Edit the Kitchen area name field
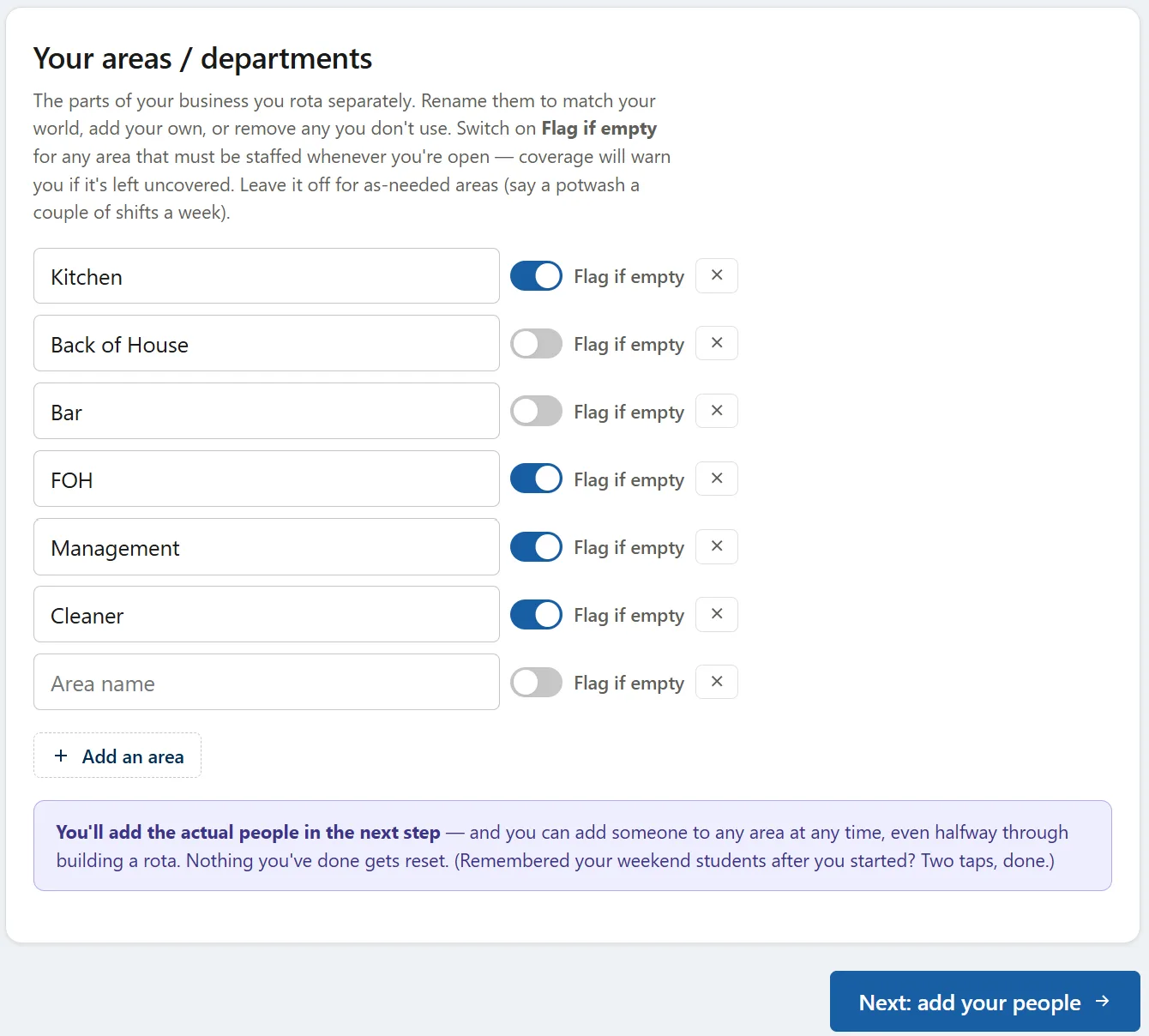Viewport: 1149px width, 1036px height. 267,276
